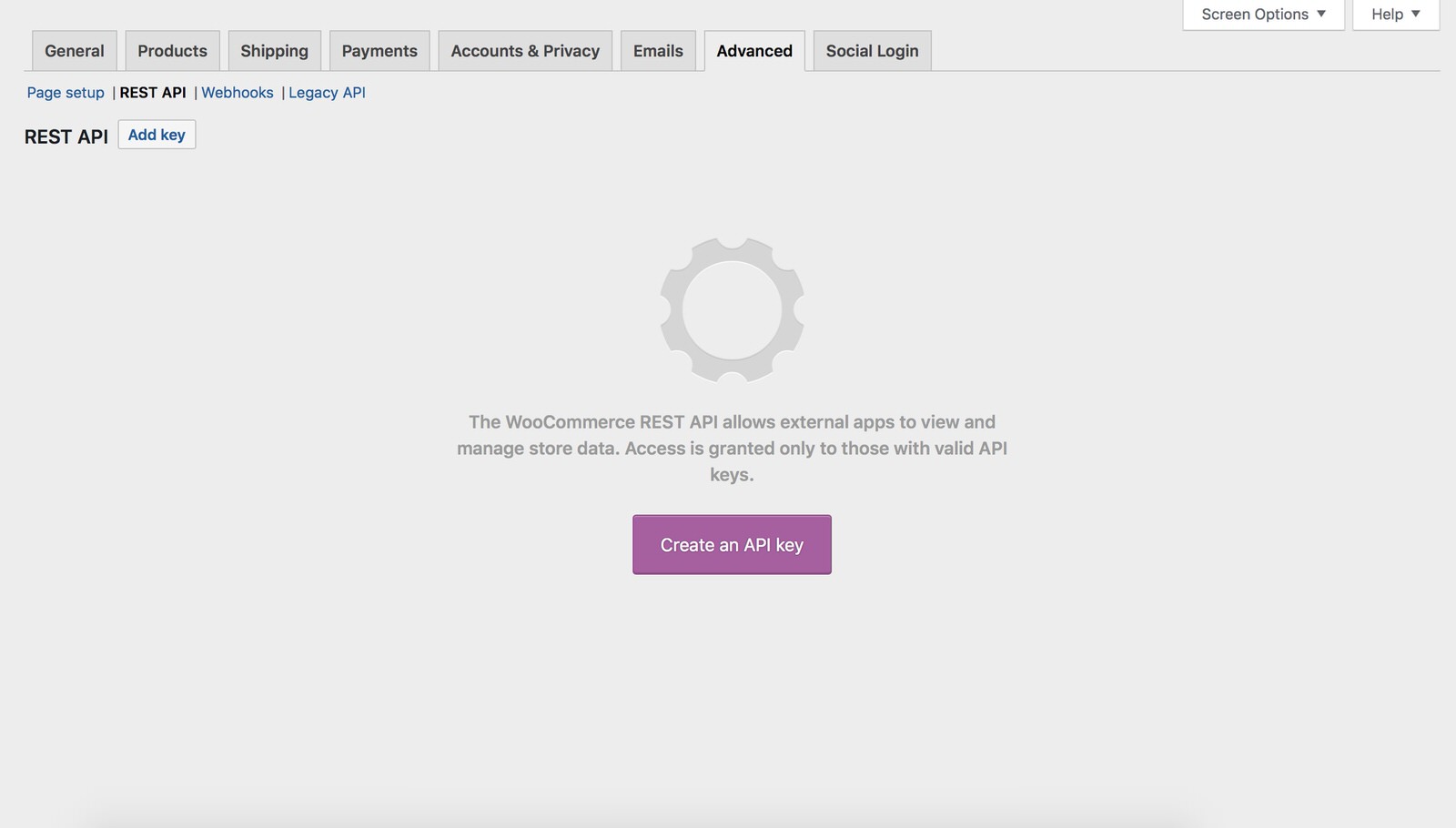Viewport: 1456px width, 828px height.
Task: Click the triangle arrow beside Screen Options
Action: tap(1321, 14)
